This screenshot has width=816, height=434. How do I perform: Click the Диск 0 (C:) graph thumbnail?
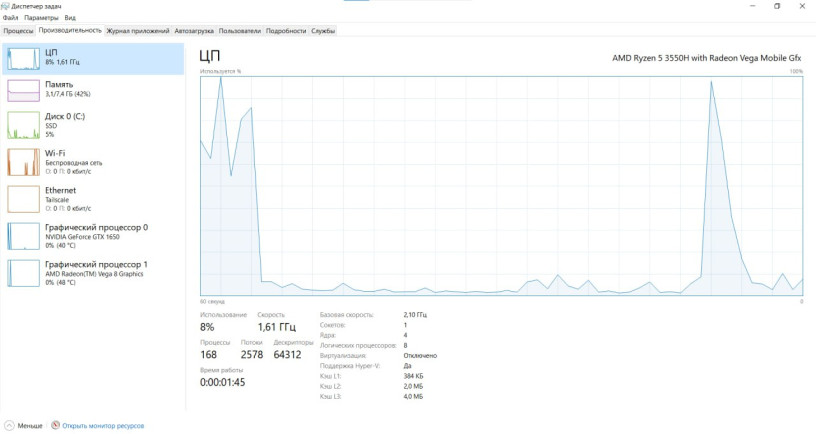[23, 125]
